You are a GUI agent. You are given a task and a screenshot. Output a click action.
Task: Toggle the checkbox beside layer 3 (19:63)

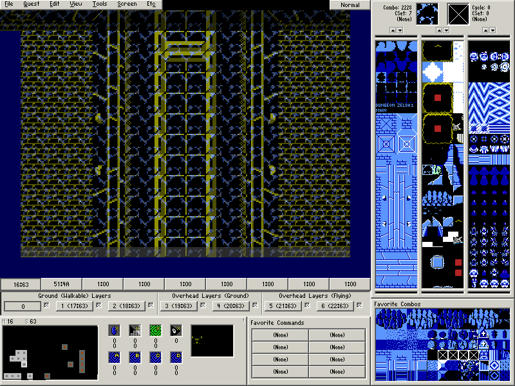(203, 305)
